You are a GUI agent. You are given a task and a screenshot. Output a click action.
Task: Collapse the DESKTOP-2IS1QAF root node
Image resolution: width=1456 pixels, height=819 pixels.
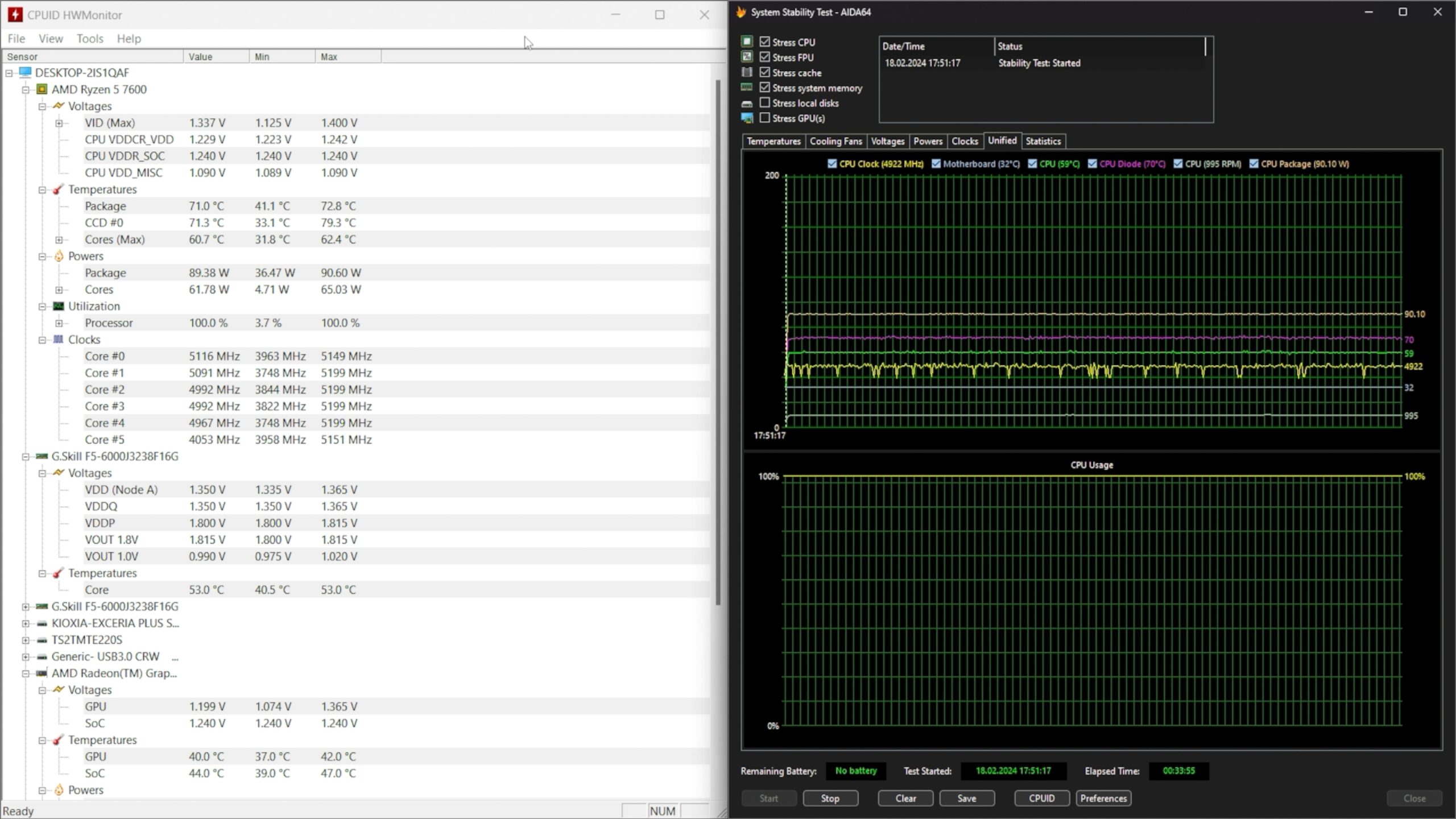[9, 73]
